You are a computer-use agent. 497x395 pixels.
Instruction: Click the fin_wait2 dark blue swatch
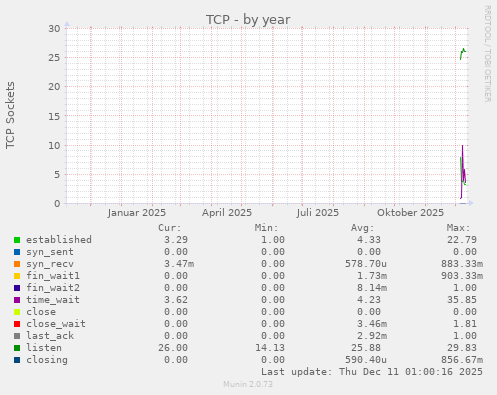point(17,288)
